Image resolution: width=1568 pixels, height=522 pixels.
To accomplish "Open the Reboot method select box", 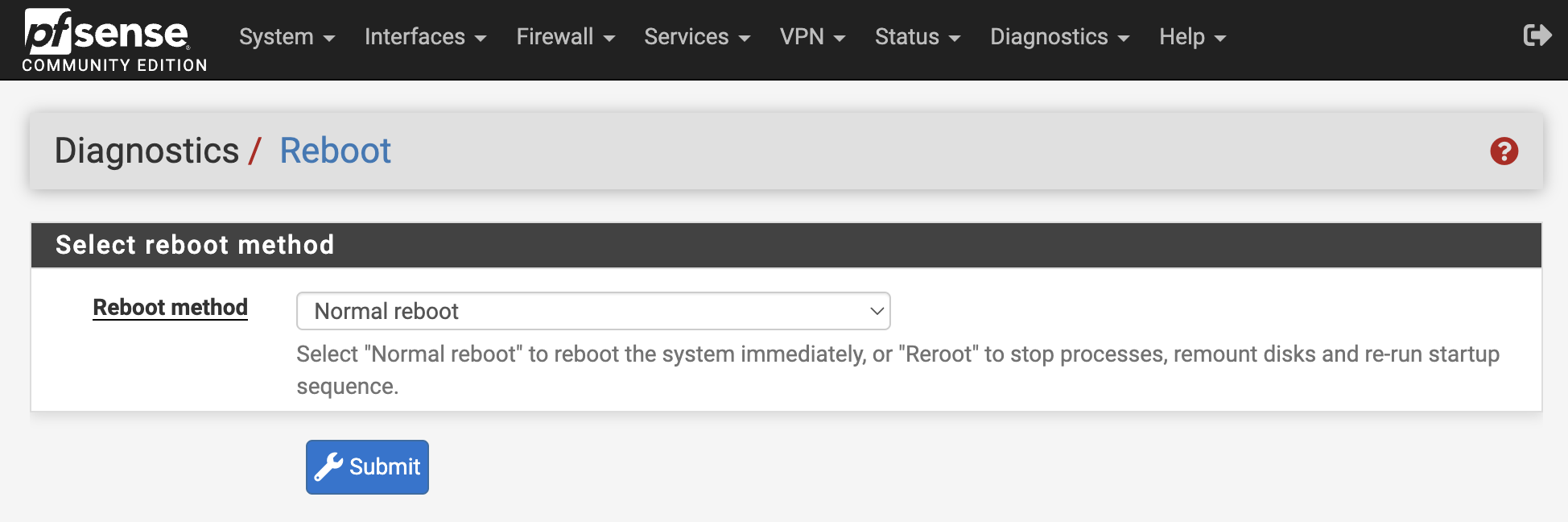I will 592,311.
